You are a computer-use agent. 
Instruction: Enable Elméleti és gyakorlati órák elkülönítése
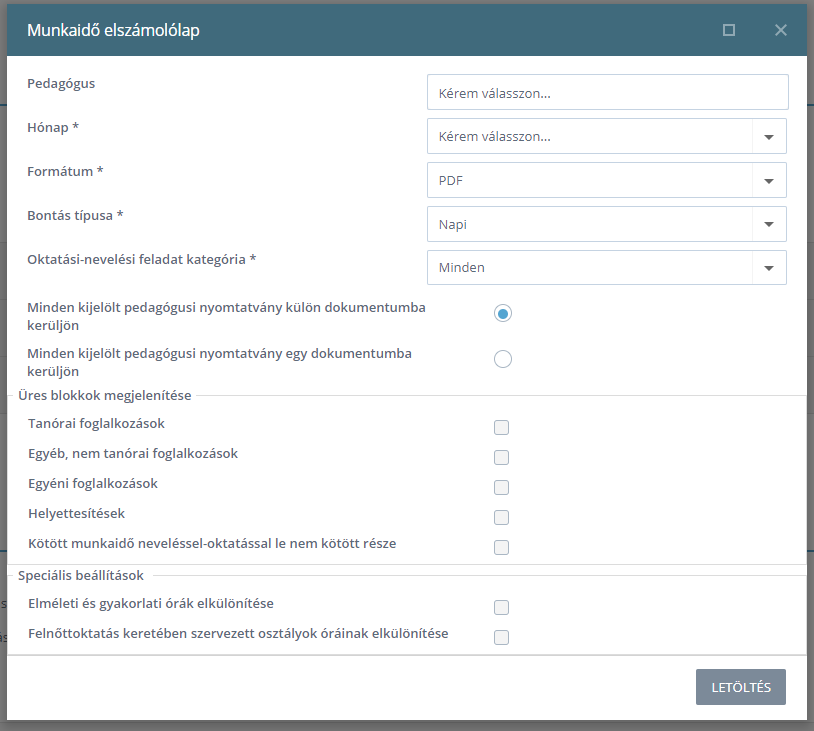(501, 607)
